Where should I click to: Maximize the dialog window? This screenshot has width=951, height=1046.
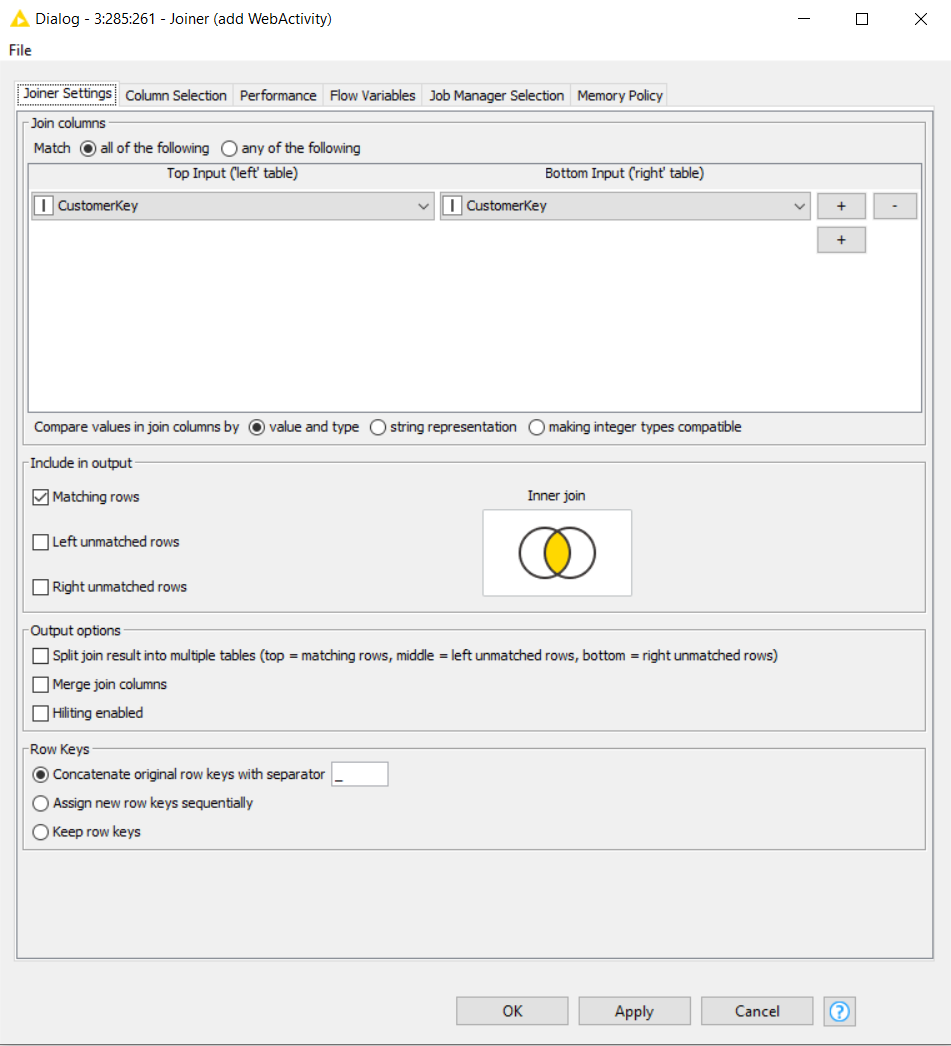click(x=862, y=19)
